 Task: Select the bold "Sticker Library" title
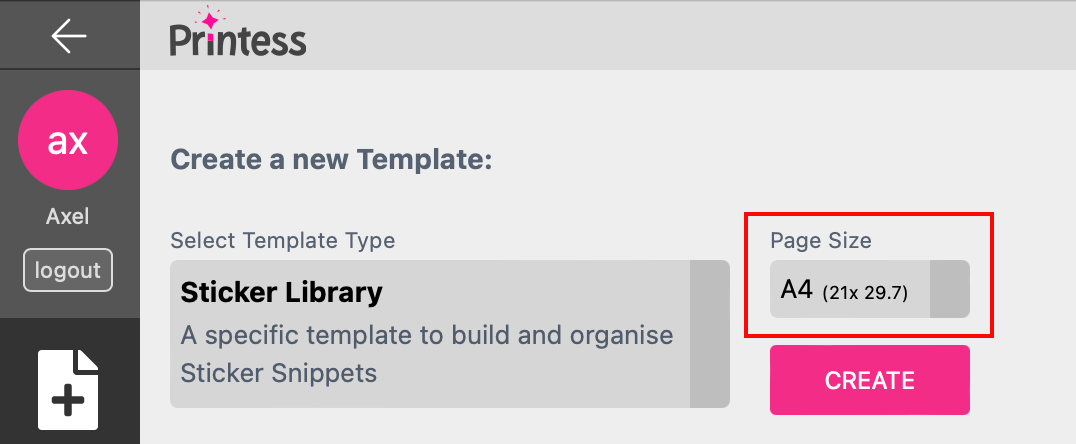click(x=281, y=293)
